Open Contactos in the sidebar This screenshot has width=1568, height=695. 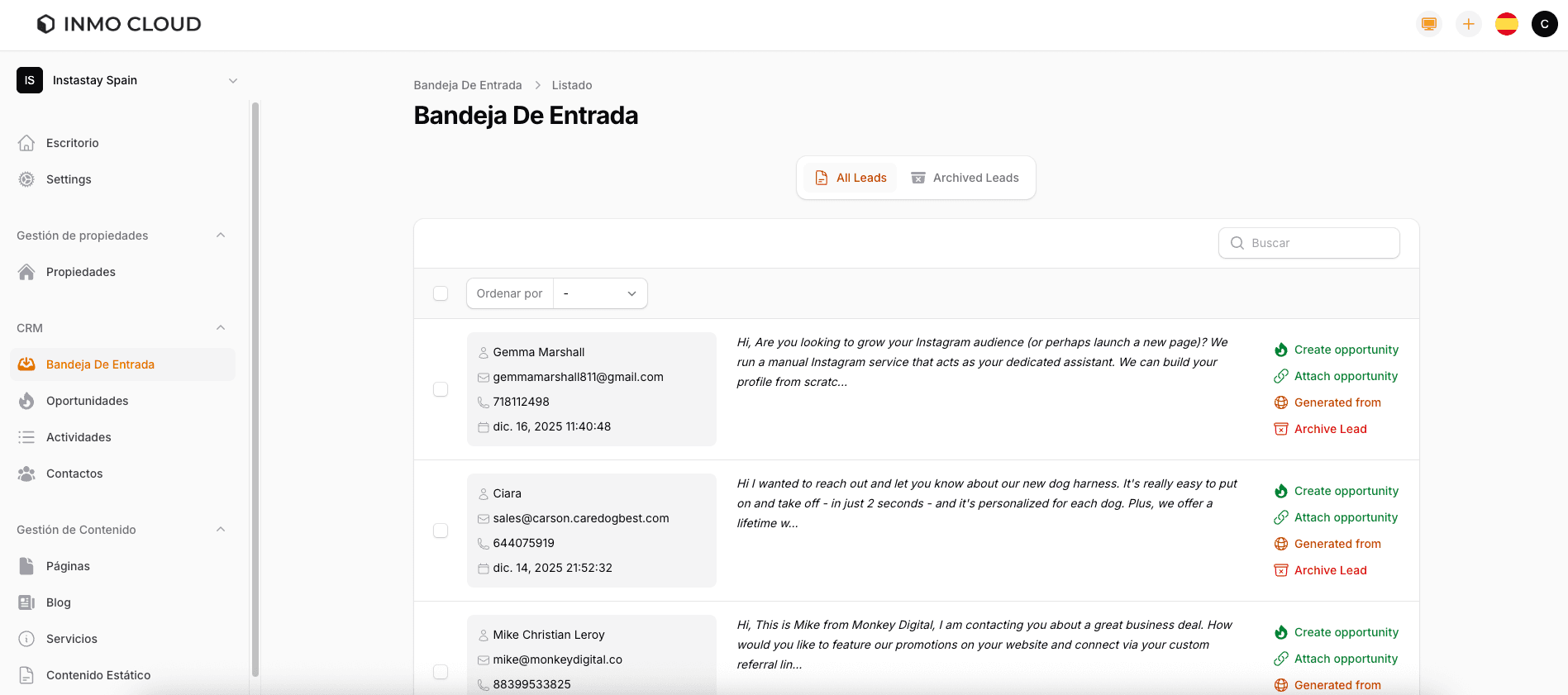pos(74,474)
